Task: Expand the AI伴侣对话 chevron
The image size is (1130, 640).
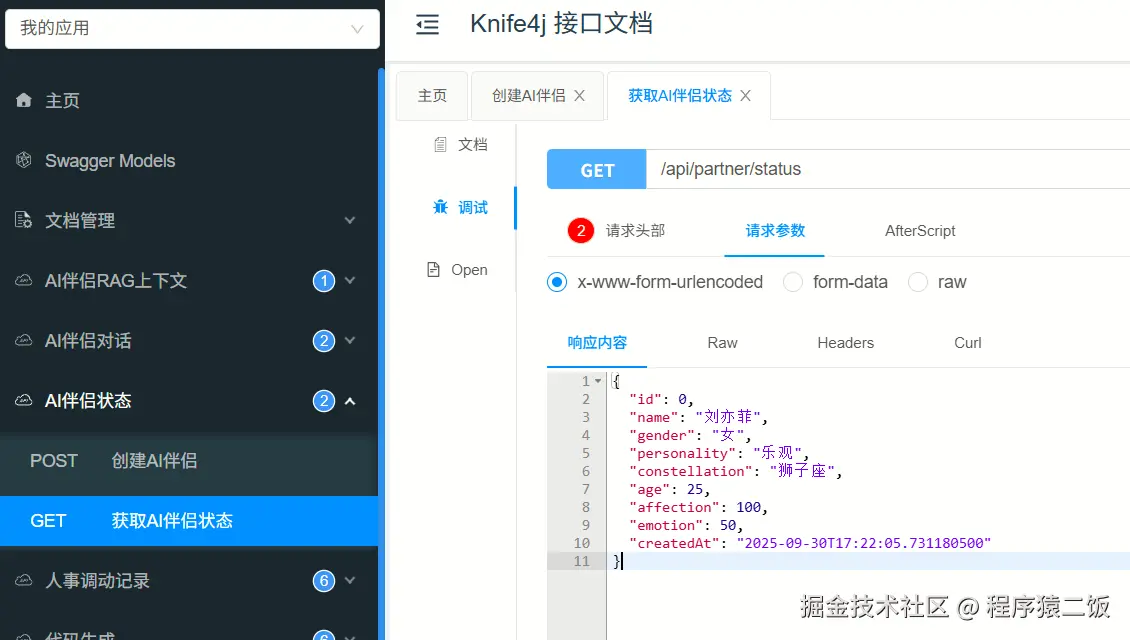Action: [350, 340]
